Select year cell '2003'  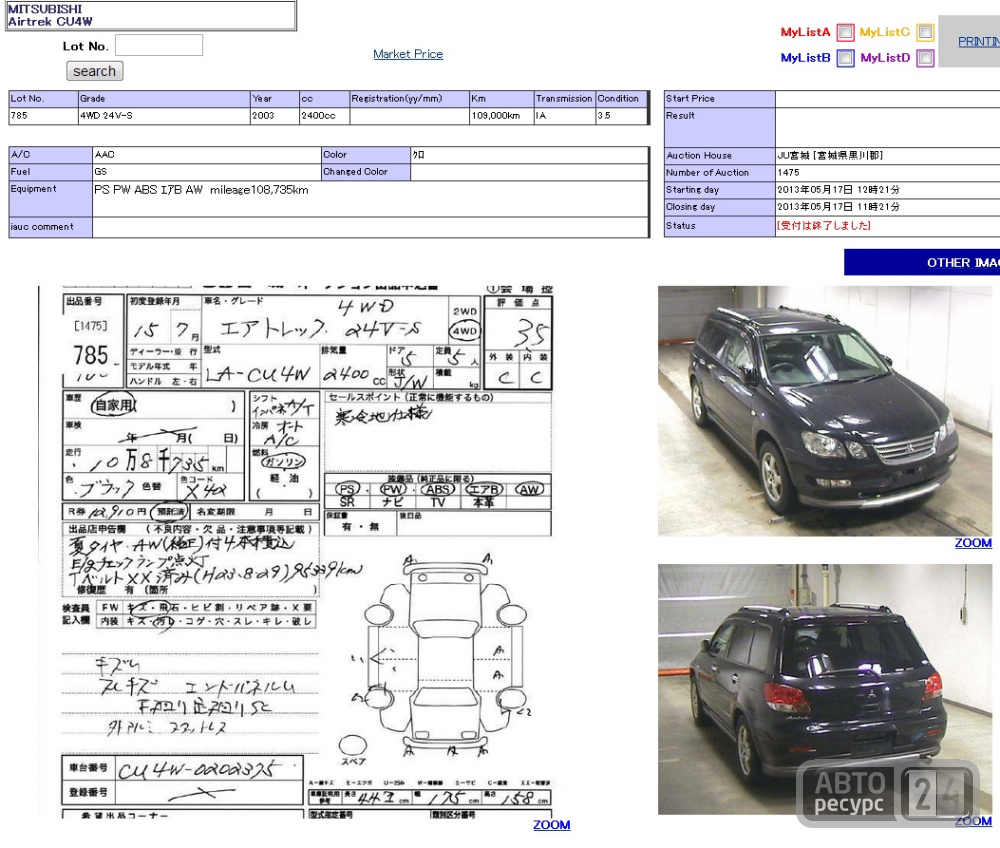coord(275,115)
